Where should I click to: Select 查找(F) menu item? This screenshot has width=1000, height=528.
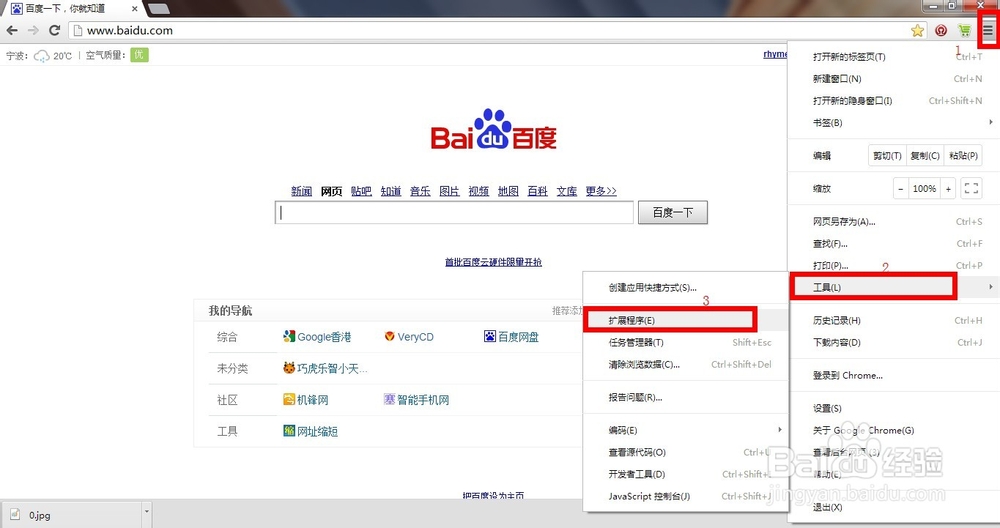point(893,244)
